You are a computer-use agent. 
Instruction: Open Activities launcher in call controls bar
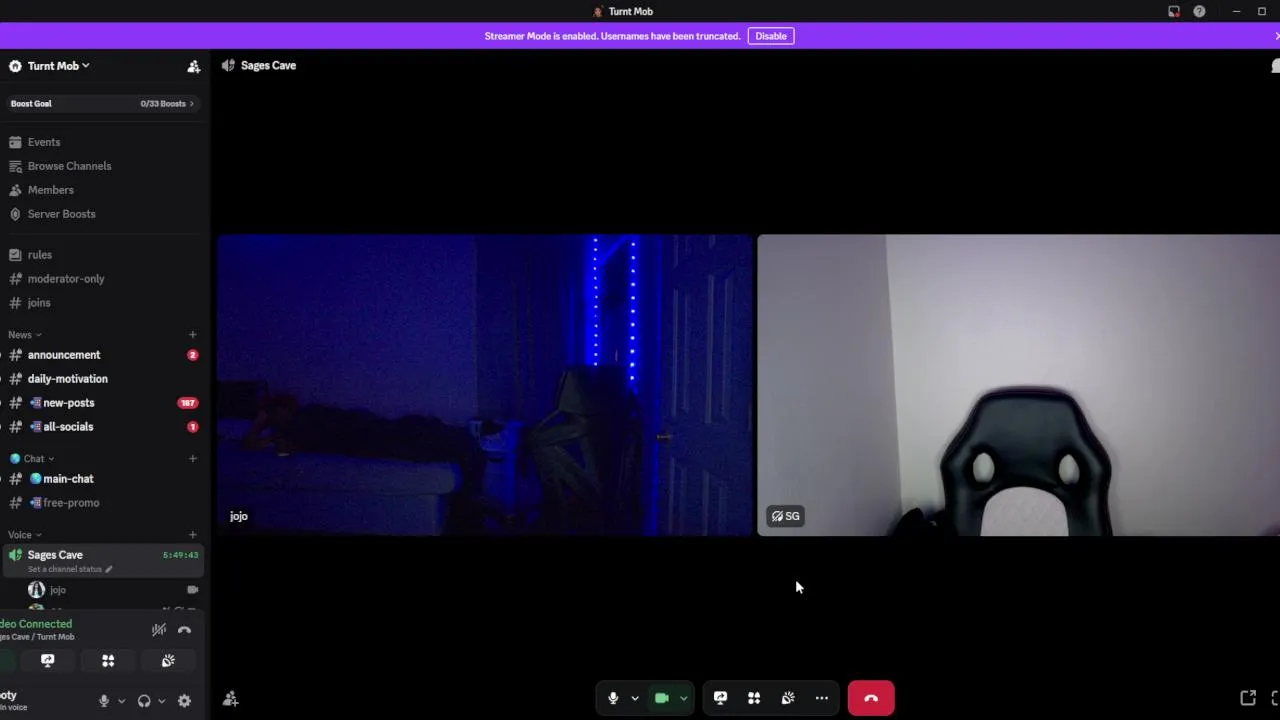[754, 698]
